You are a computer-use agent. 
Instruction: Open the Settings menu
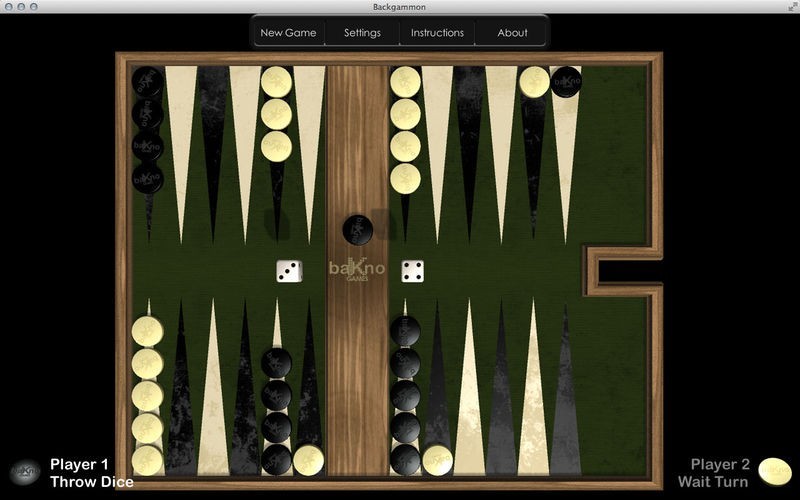[362, 32]
